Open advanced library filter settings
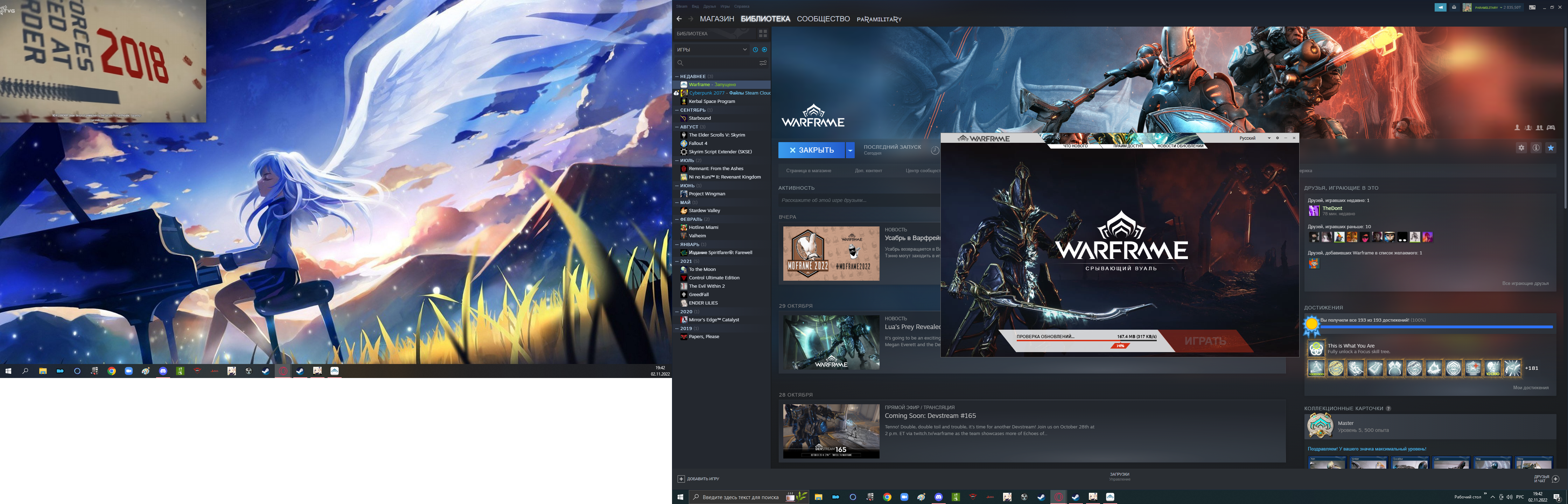 (763, 63)
